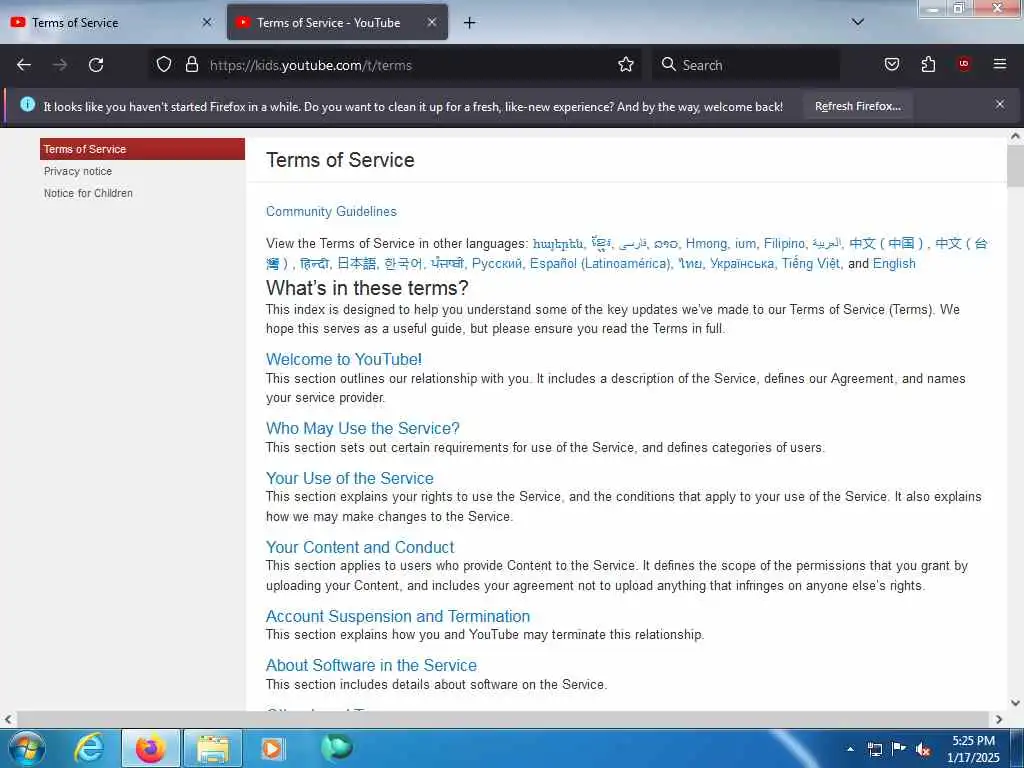1024x768 pixels.
Task: Click the muted volume tray icon
Action: 923,749
